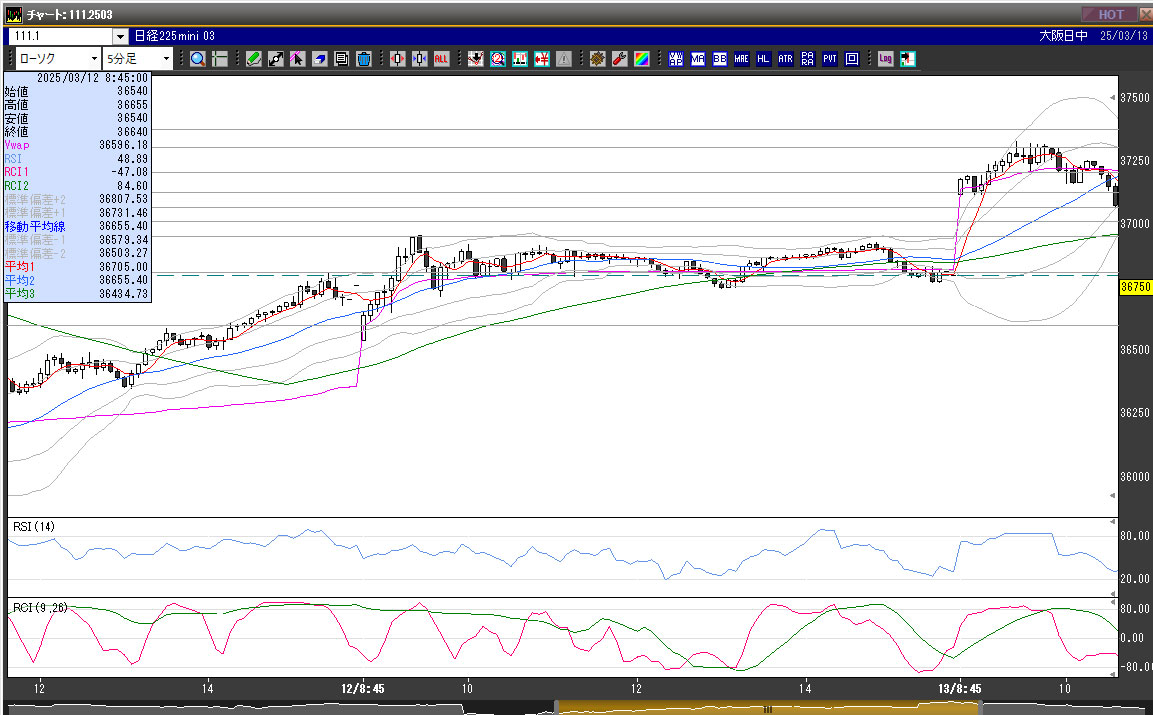Click the 移動平均線 row in data panel
Viewport: 1153px width, 715px height.
(76, 227)
